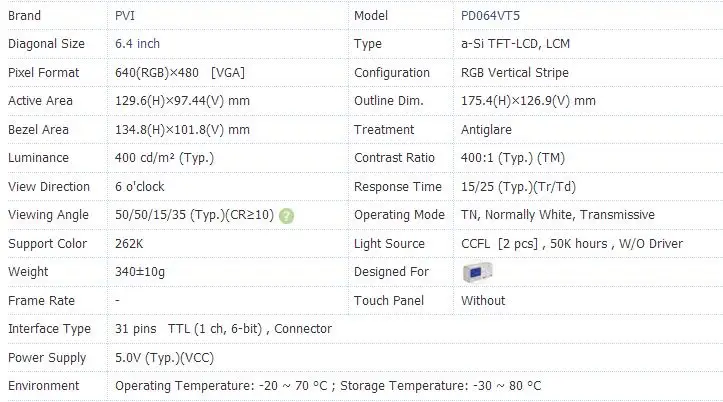
Task: Open the Designed For device thumbnail image
Action: pos(478,272)
